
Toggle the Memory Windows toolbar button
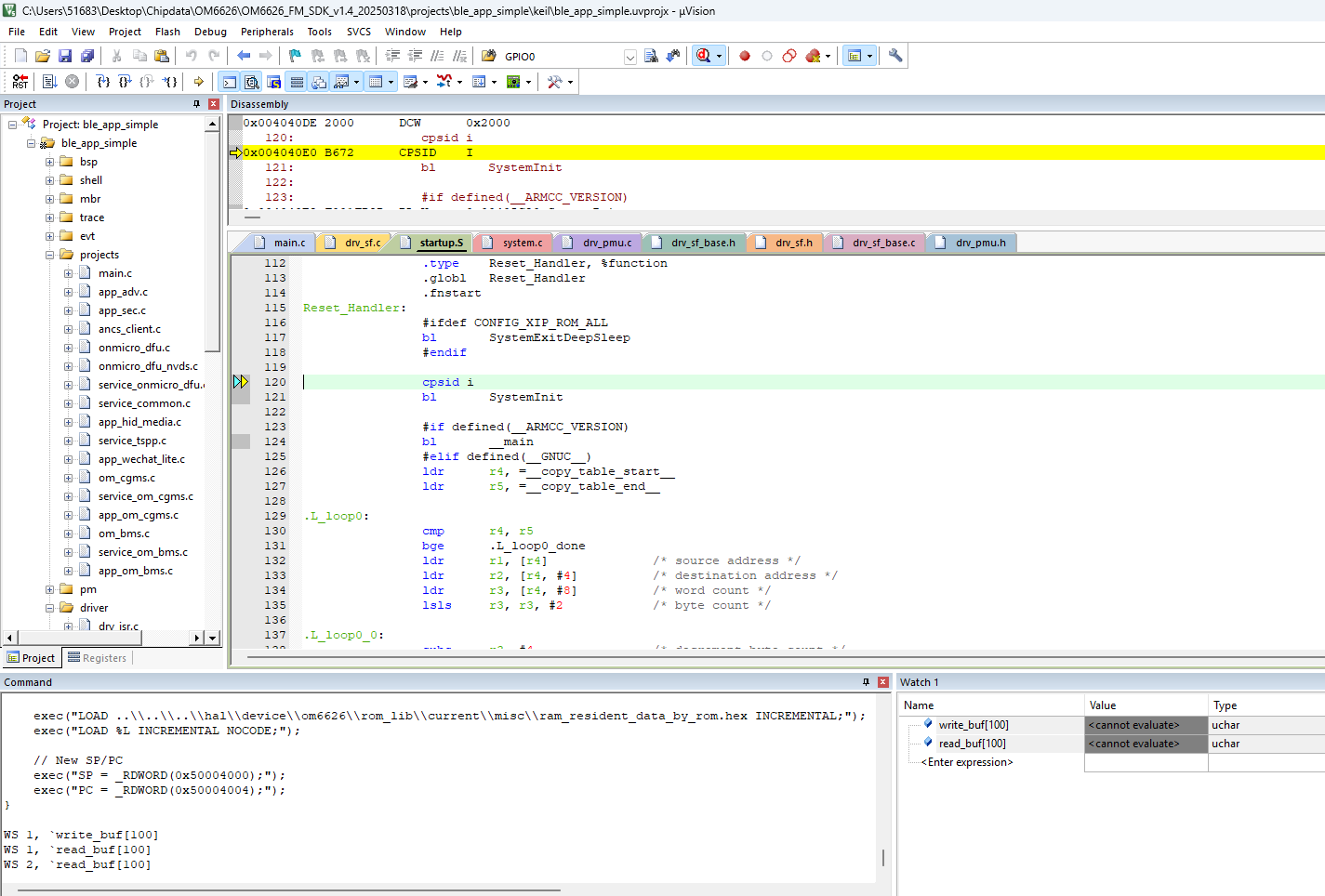376,82
